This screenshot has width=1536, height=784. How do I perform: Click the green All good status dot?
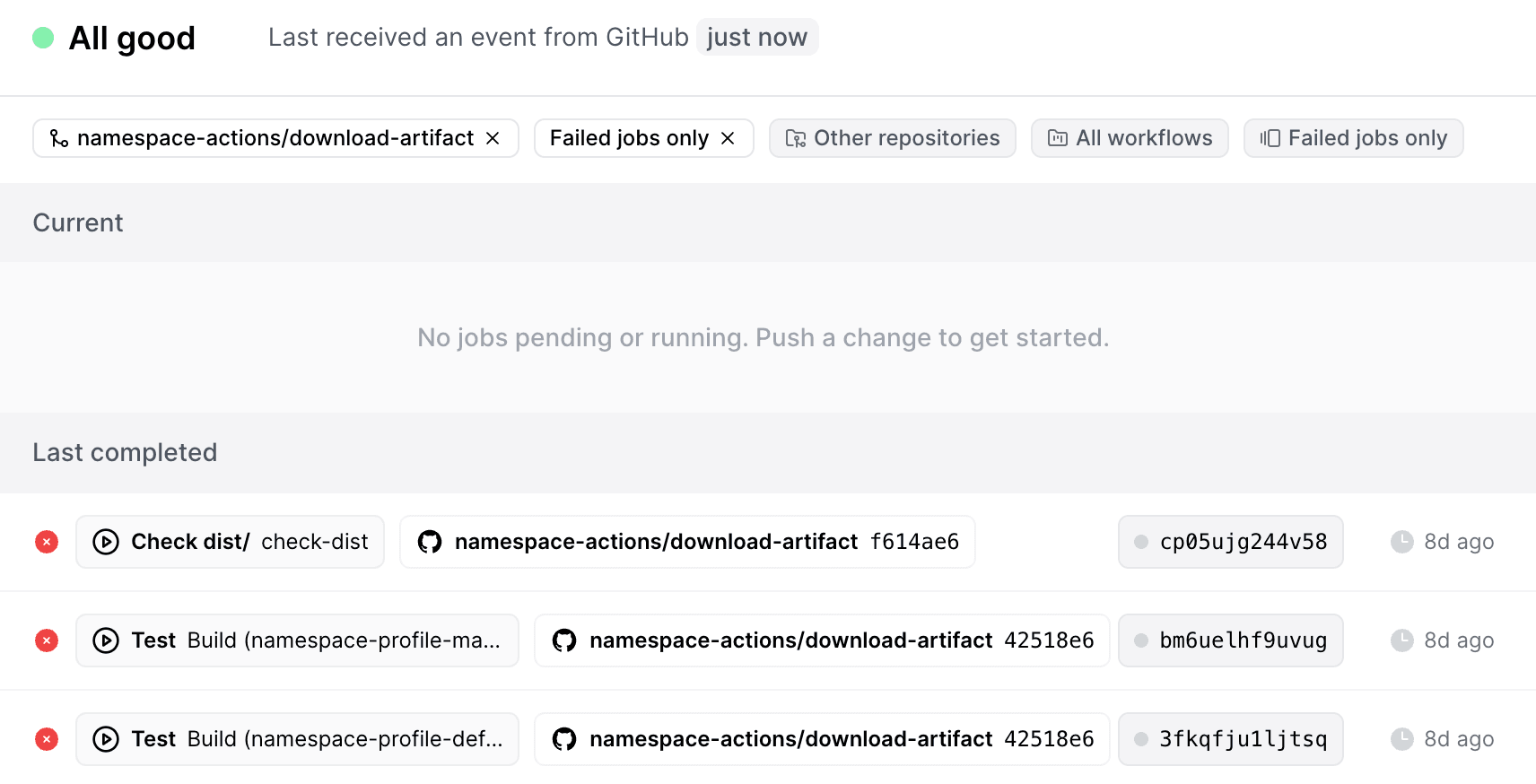42,38
